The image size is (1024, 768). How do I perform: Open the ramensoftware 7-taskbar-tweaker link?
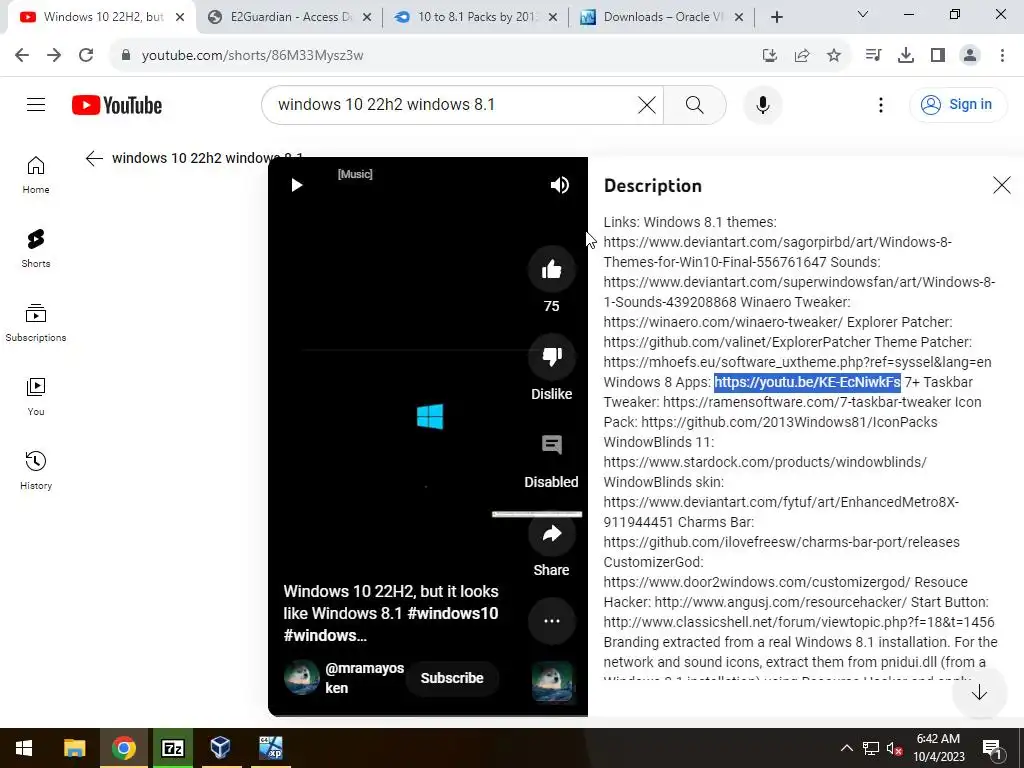807,402
